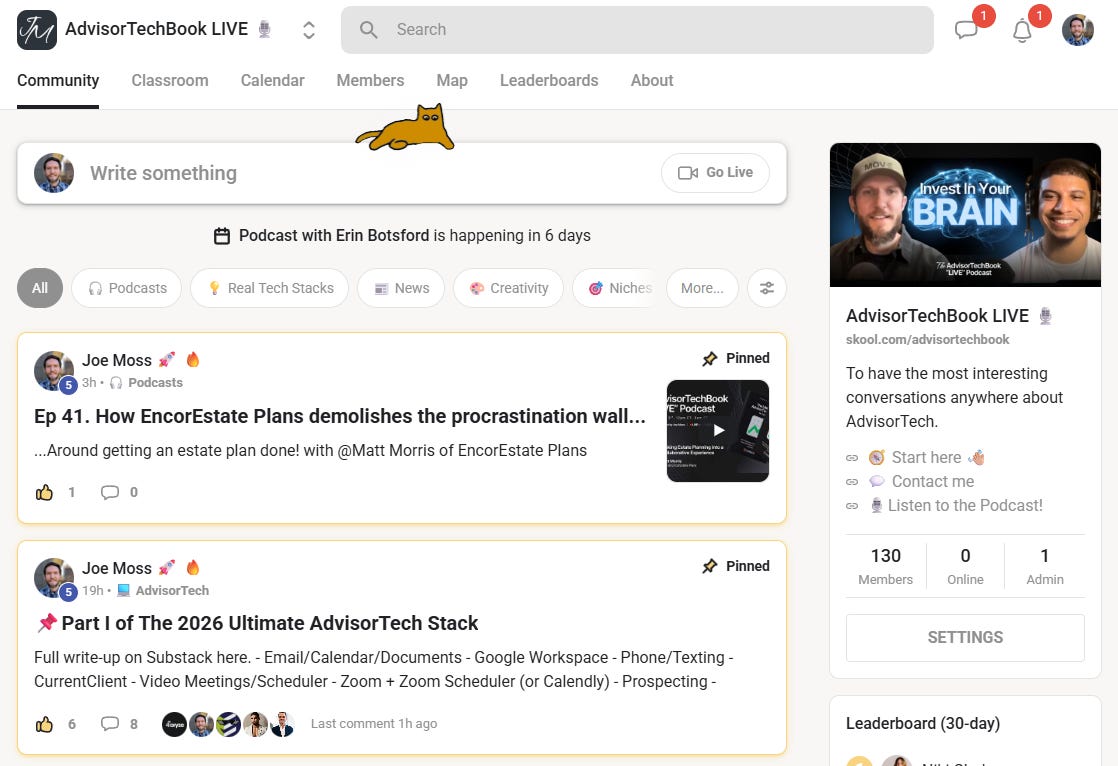
Task: Open the Invest In Your Brain cover image
Action: pyautogui.click(x=965, y=215)
